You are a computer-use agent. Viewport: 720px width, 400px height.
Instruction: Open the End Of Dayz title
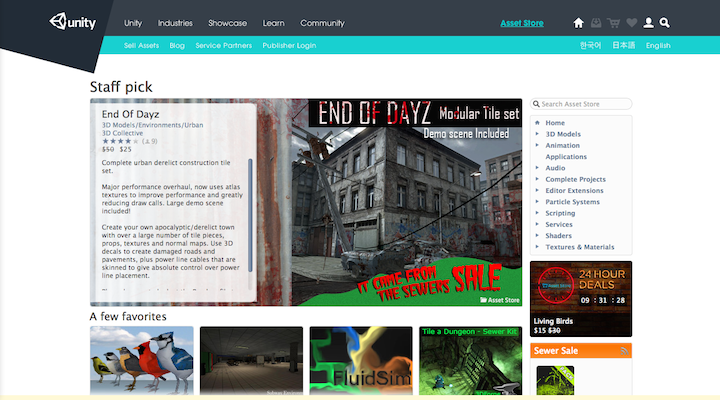coord(130,114)
